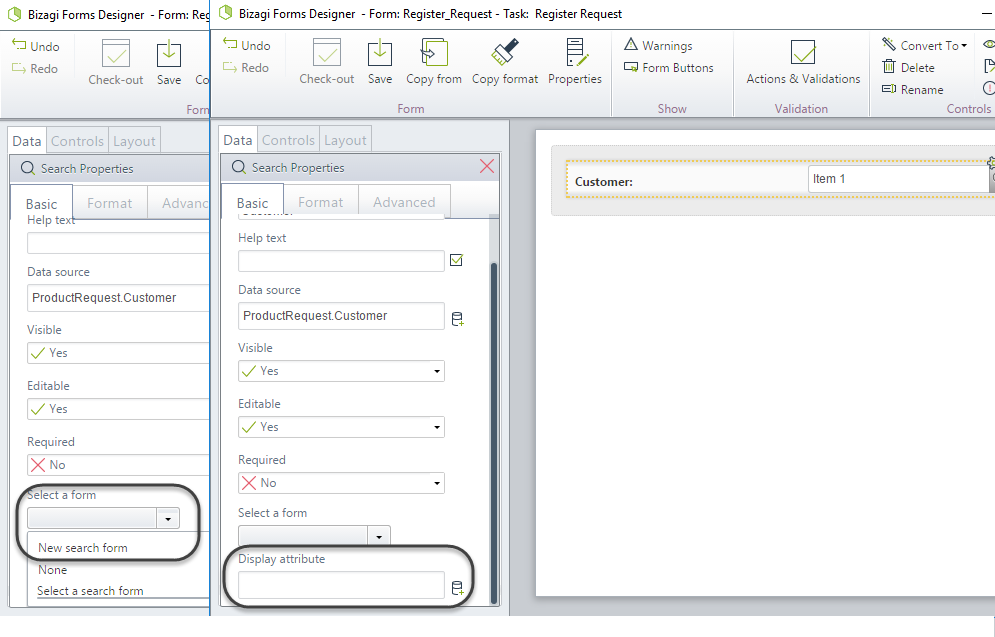Click the Editable dropdown in the left window
995x637 pixels.
pos(118,409)
